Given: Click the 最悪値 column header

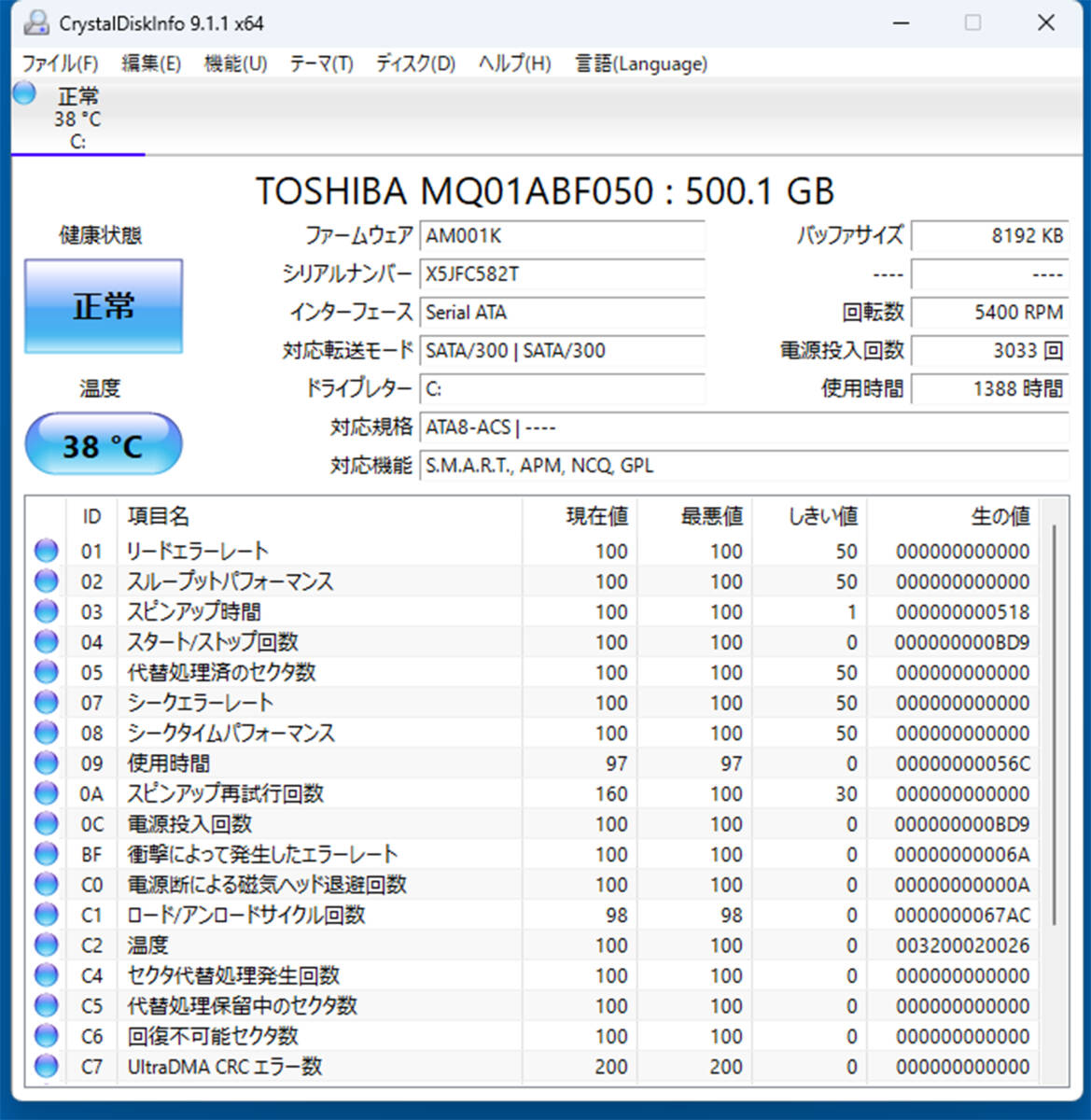Looking at the screenshot, I should point(693,516).
